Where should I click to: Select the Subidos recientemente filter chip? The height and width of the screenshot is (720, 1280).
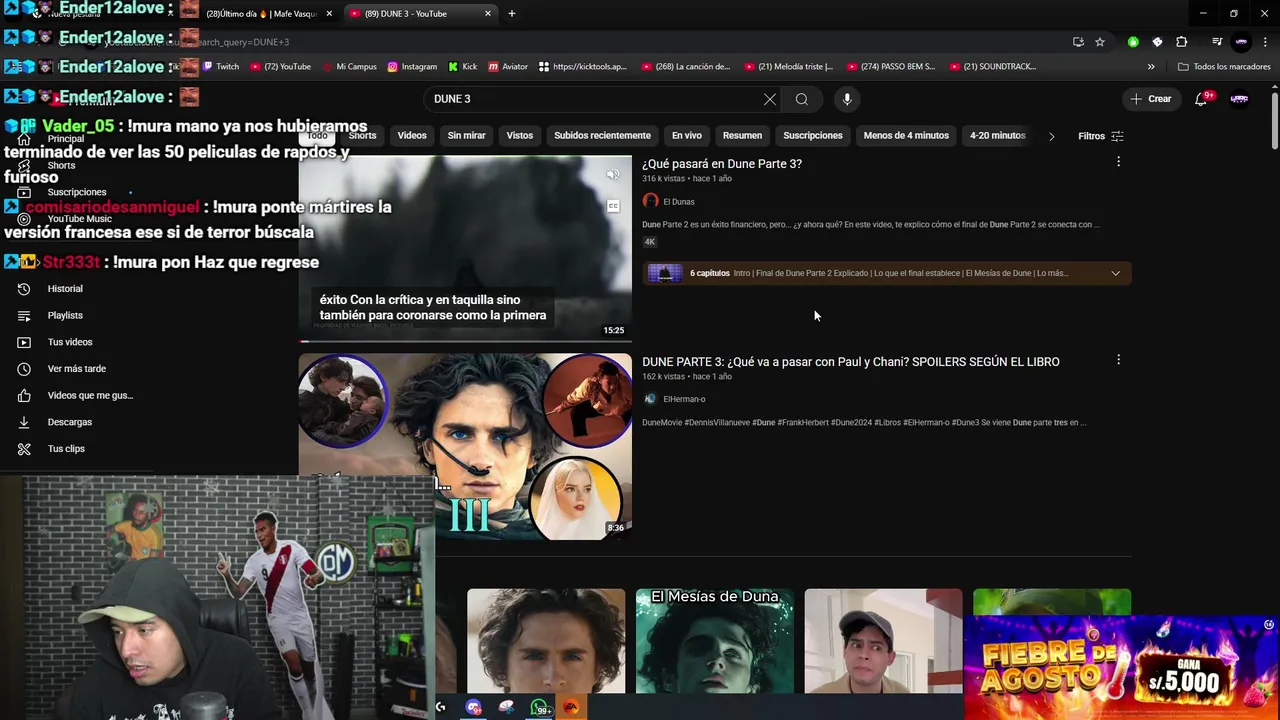tap(602, 136)
